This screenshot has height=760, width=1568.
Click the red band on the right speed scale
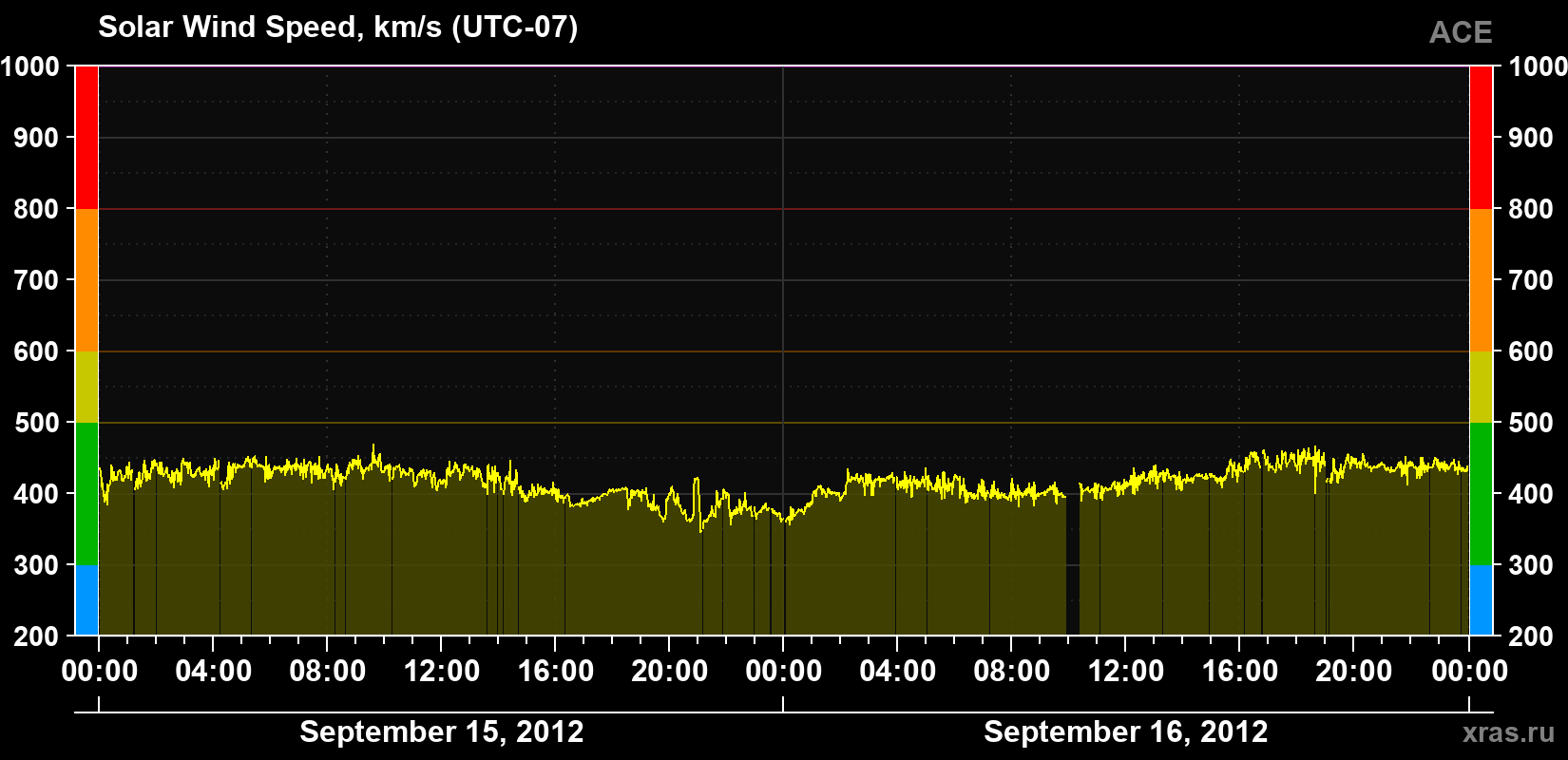click(1481, 138)
